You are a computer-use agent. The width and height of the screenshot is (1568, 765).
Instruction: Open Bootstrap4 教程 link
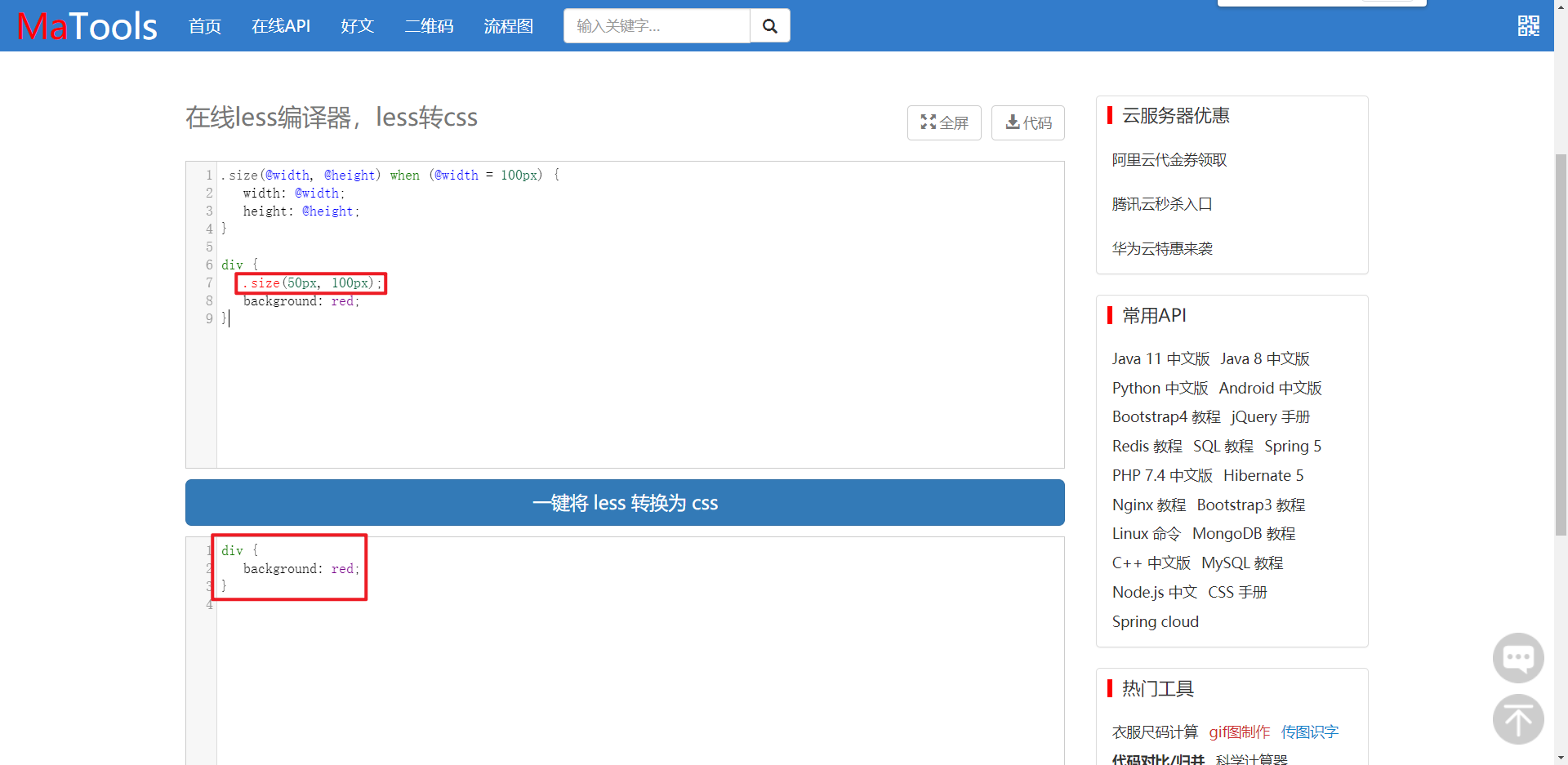[1166, 416]
